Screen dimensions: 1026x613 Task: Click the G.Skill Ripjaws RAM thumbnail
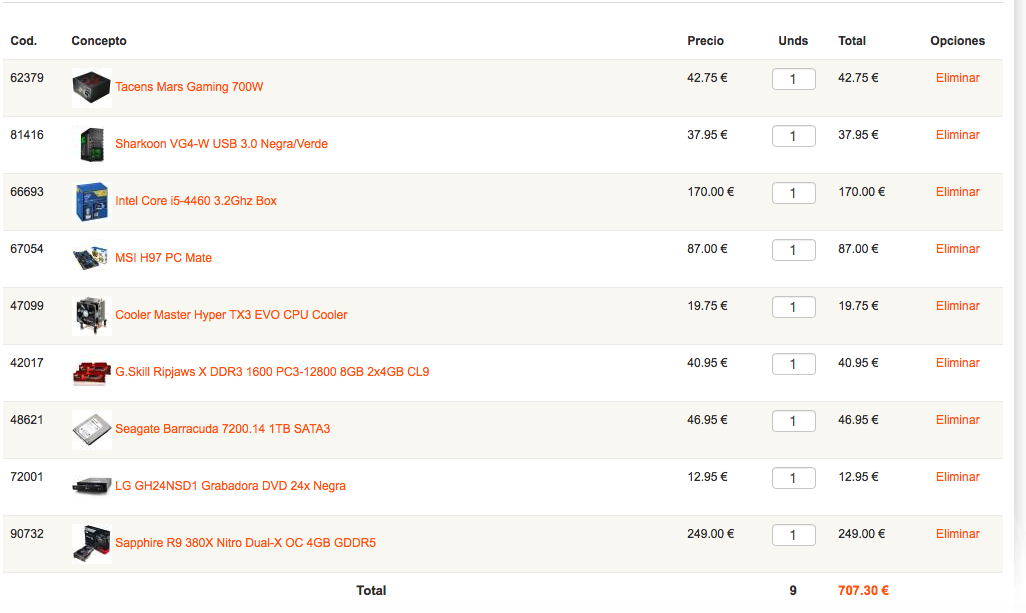tap(92, 372)
